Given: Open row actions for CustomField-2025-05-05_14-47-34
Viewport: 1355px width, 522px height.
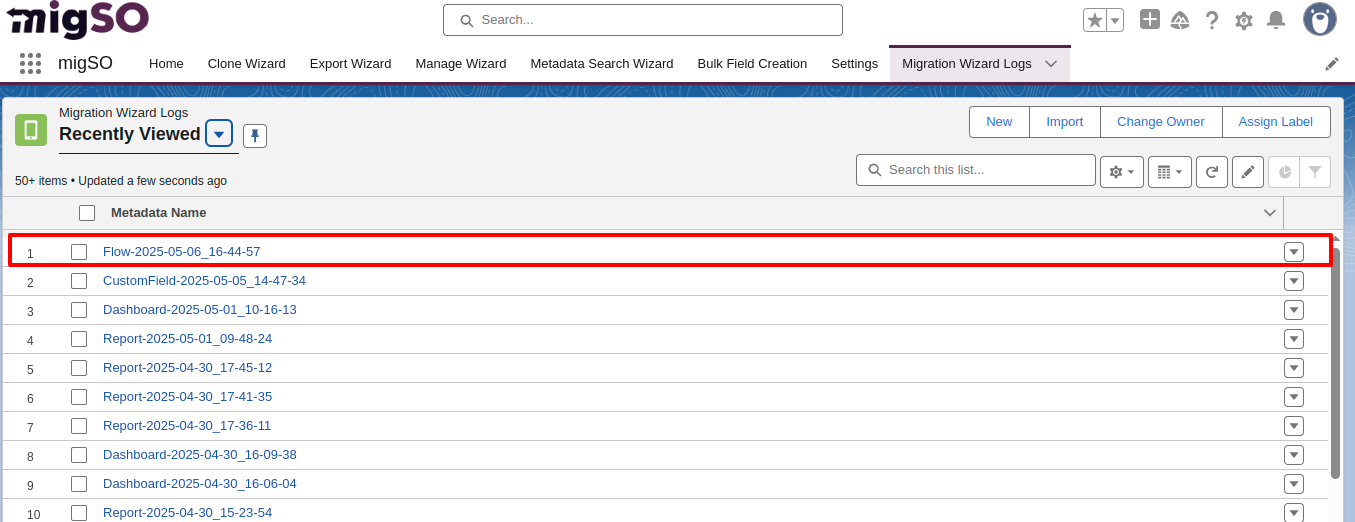Looking at the screenshot, I should (x=1294, y=281).
